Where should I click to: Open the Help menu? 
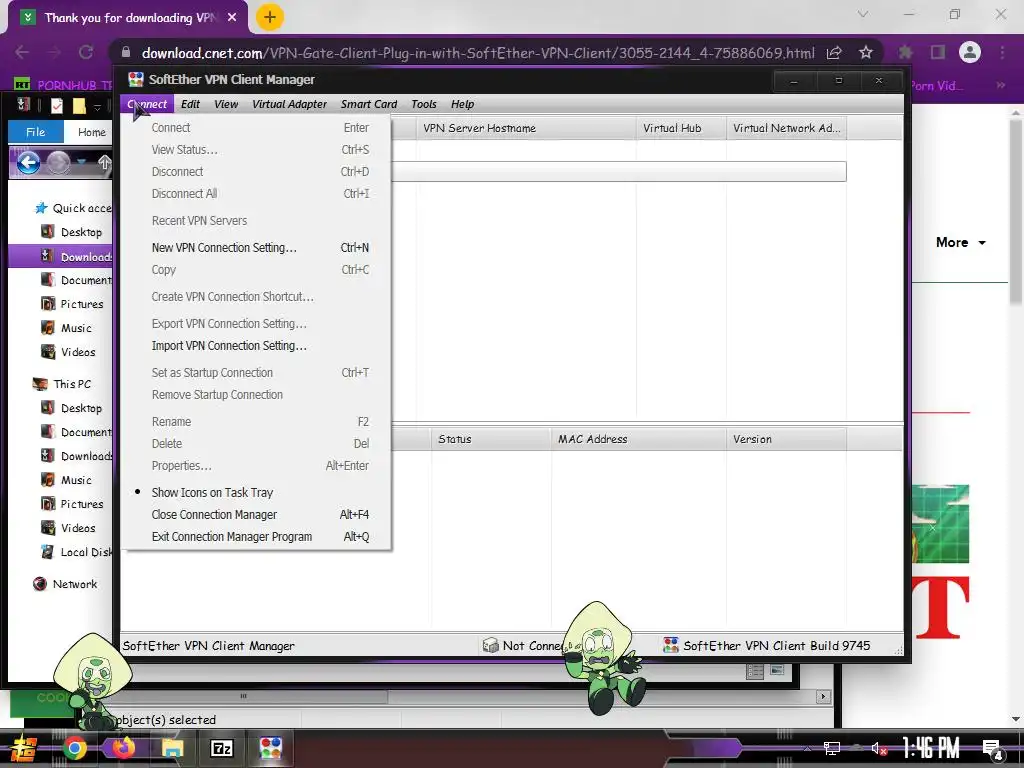462,104
